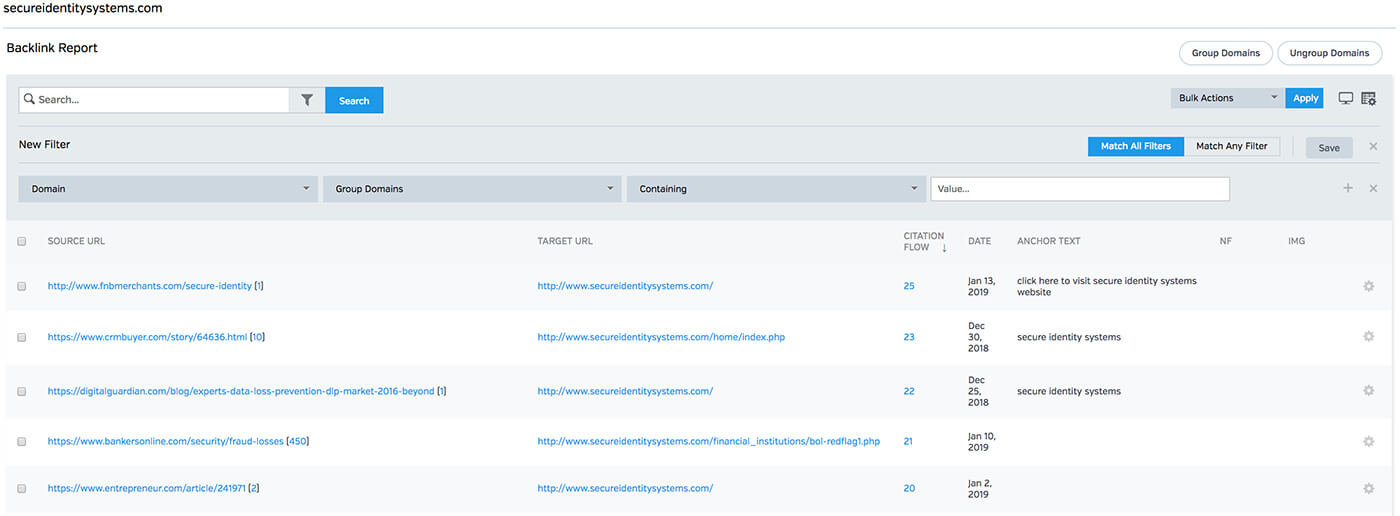
Task: Open target URL bol-redflag1.php link
Action: click(708, 441)
